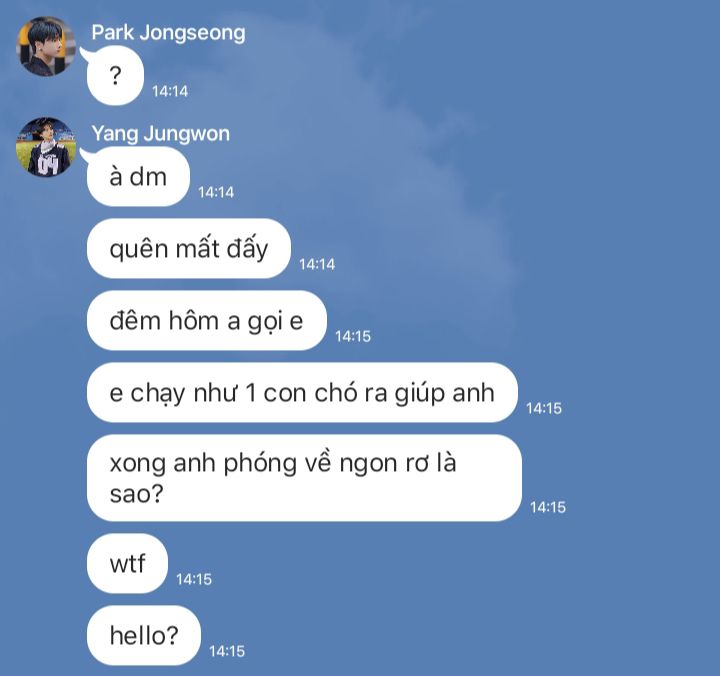This screenshot has width=720, height=676.
Task: Select the 'hello?' message bubble
Action: 144,635
